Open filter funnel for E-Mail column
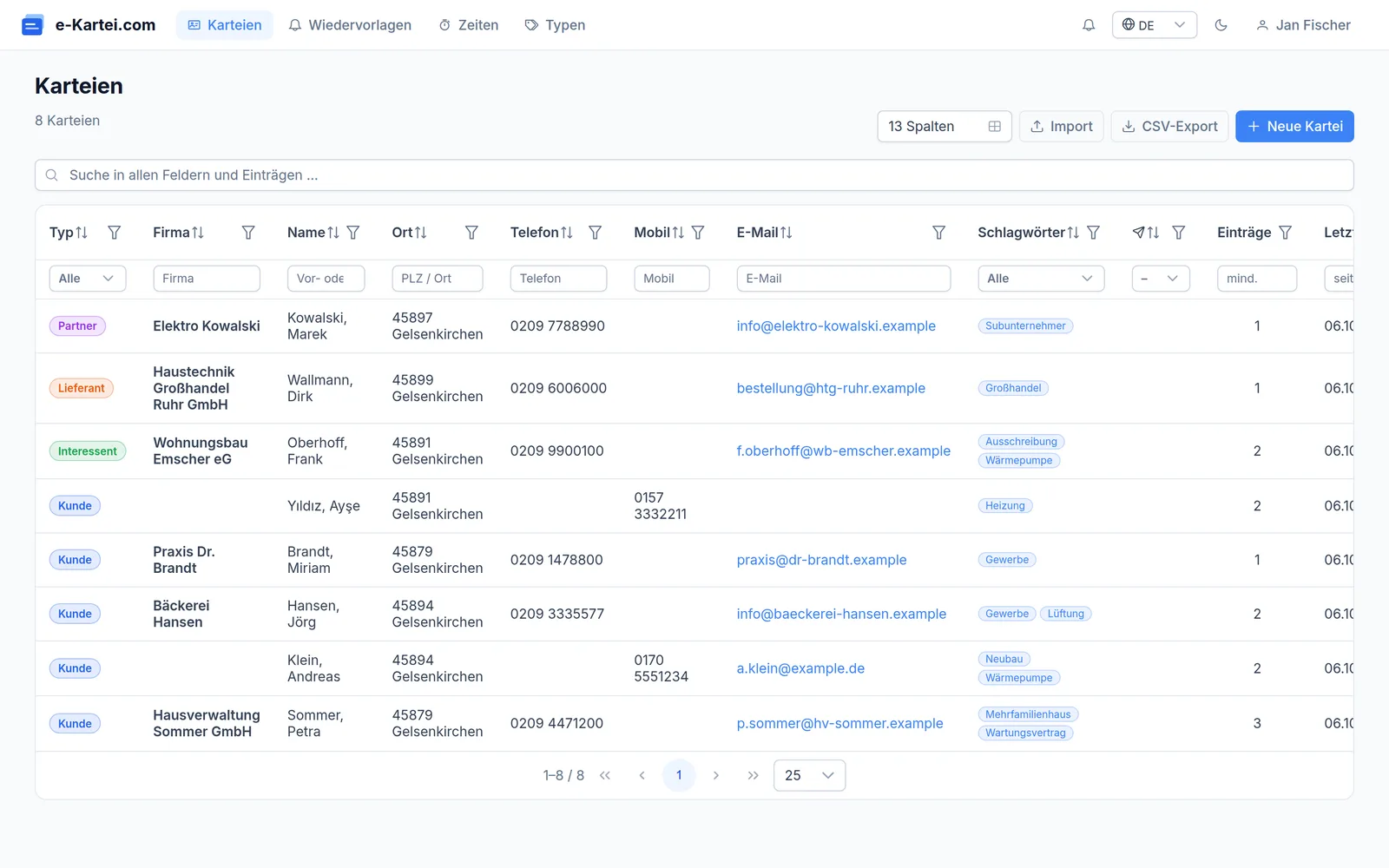 [938, 233]
